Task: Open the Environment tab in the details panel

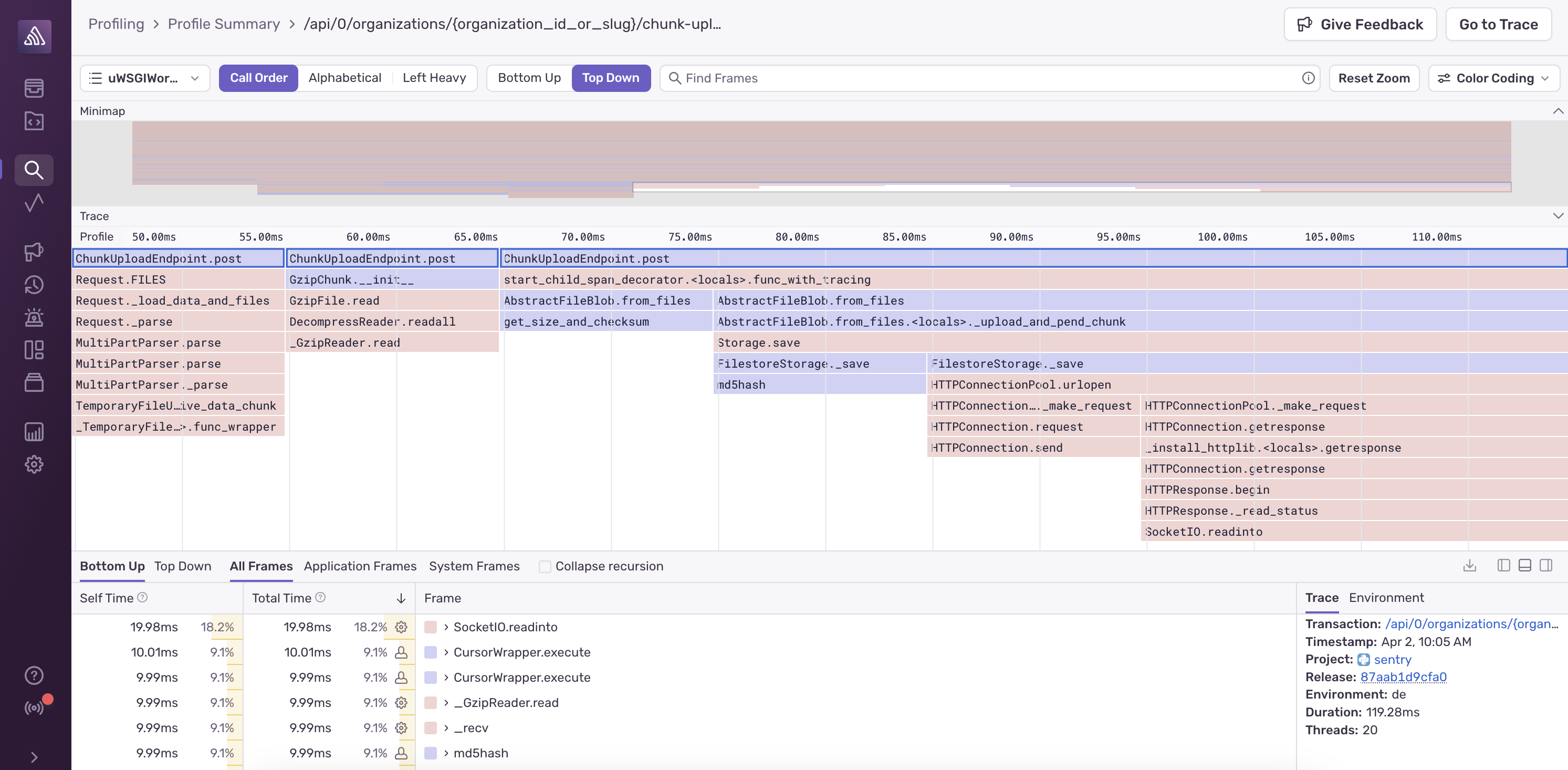Action: pyautogui.click(x=1386, y=598)
